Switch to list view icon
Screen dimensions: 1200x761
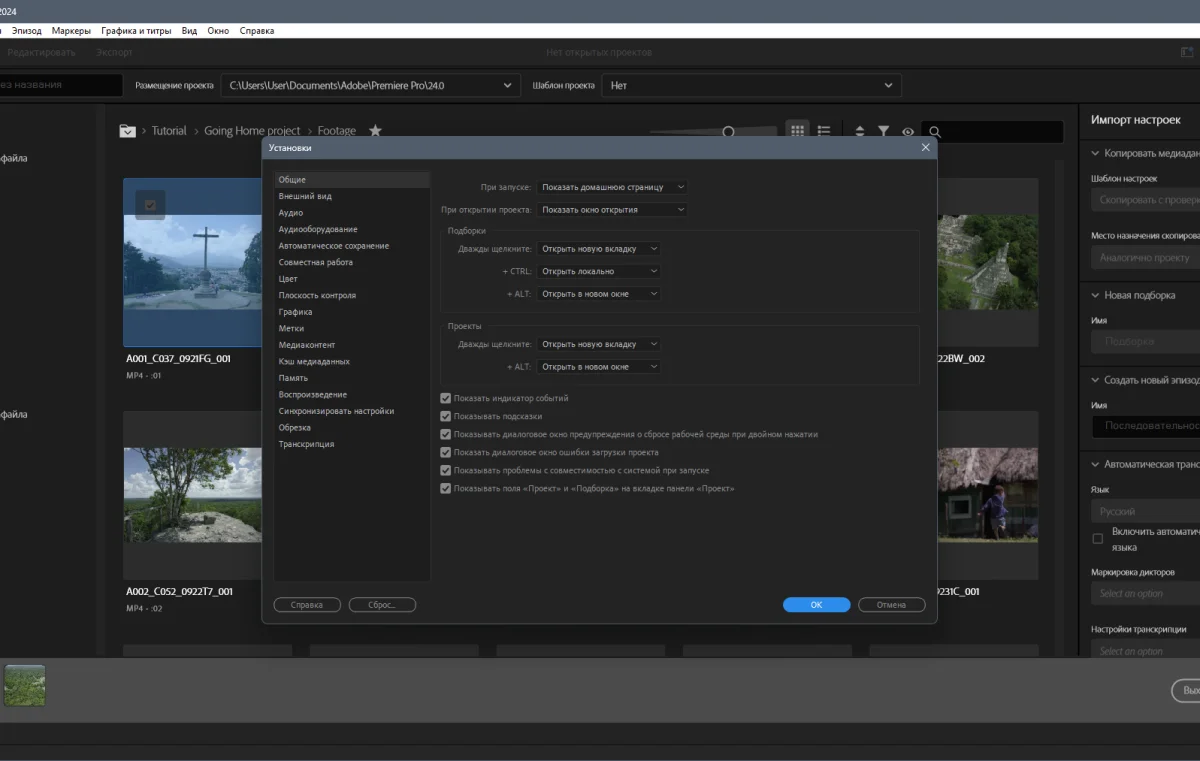(824, 131)
